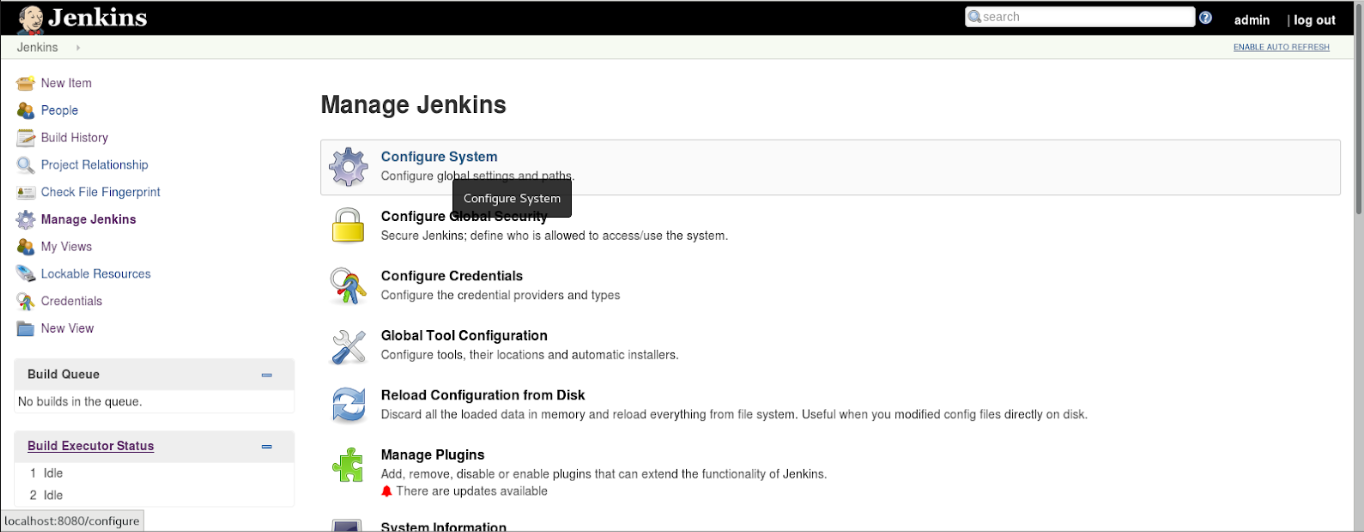The width and height of the screenshot is (1364, 532).
Task: Click the Reload Configuration refresh arrows icon
Action: [349, 405]
